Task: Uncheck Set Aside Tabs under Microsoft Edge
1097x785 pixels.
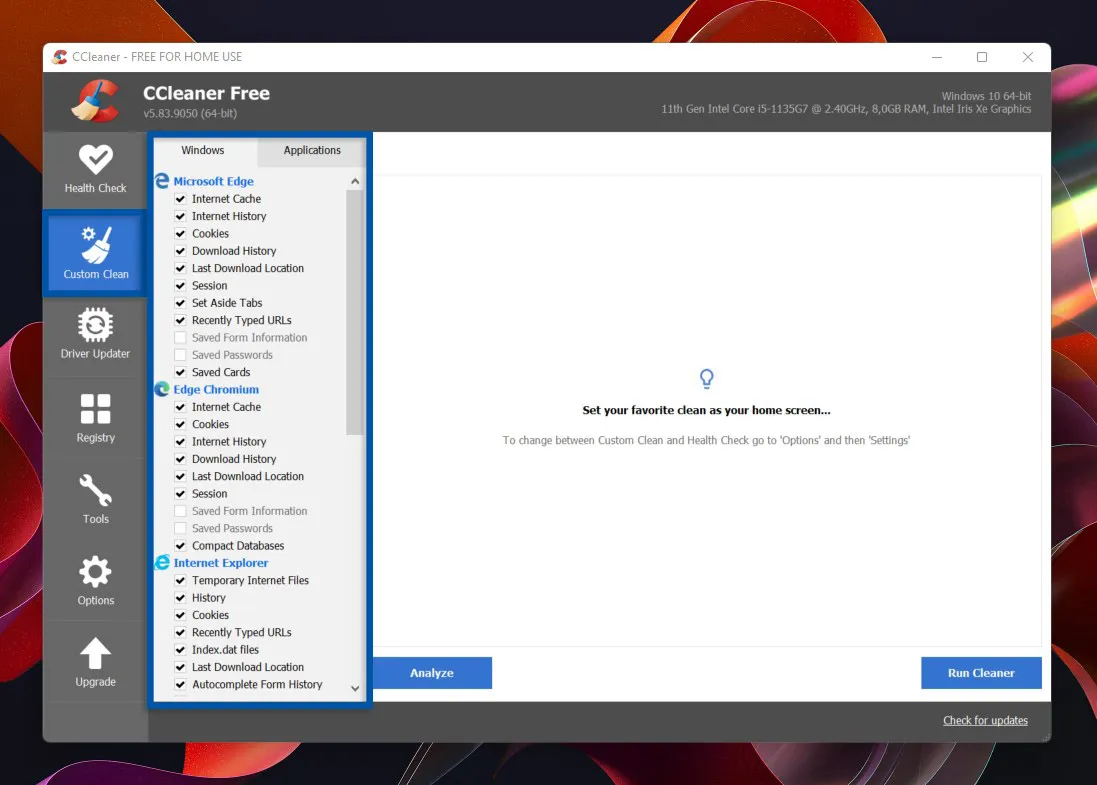Action: tap(181, 303)
